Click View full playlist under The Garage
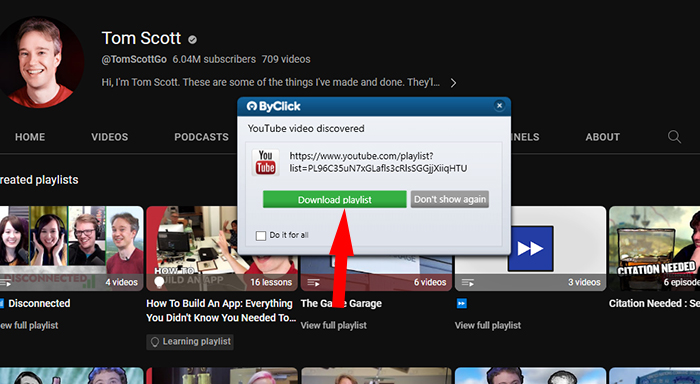The image size is (700, 384). coord(333,326)
